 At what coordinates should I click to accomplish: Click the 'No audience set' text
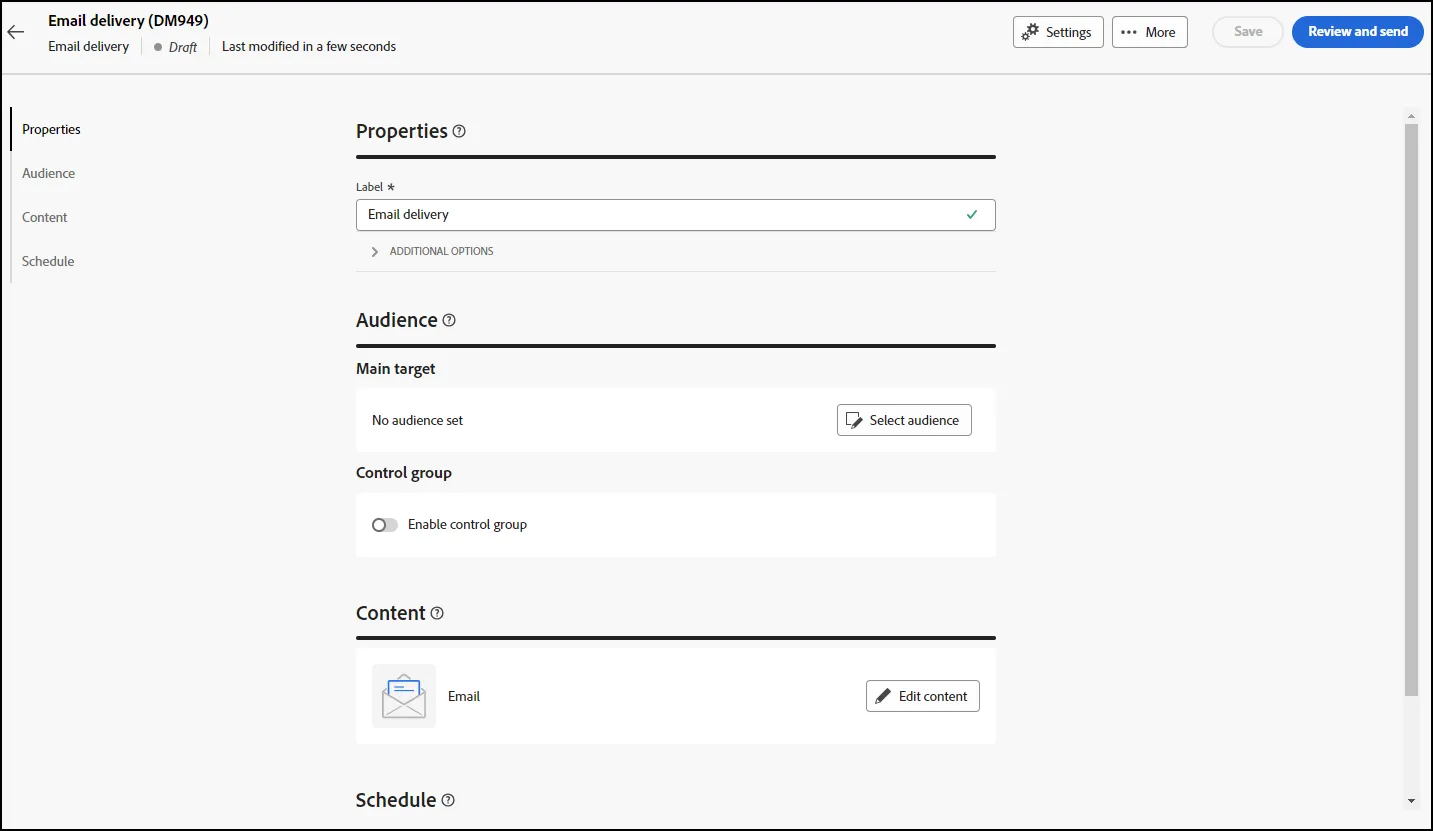(x=417, y=420)
